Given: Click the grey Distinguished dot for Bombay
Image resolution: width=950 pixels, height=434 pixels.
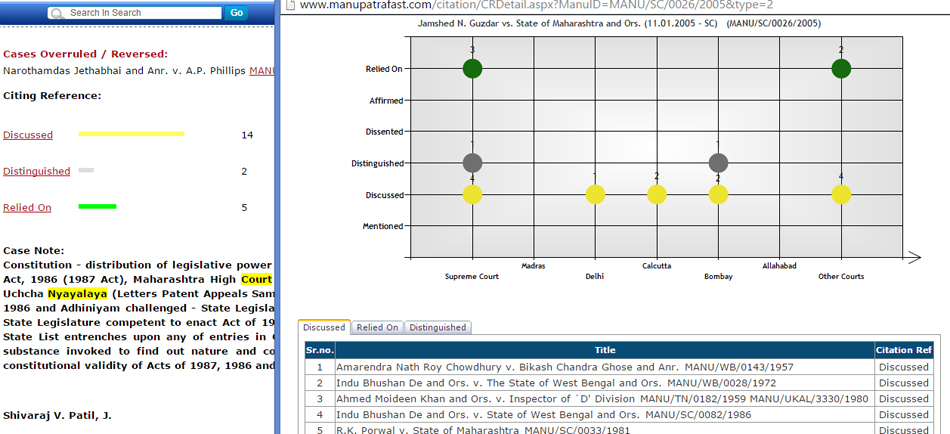Looking at the screenshot, I should click(718, 162).
